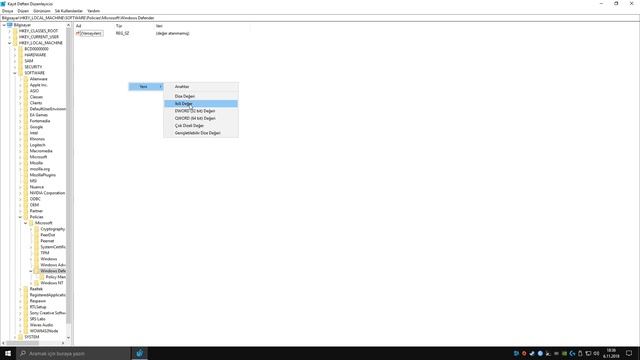This screenshot has width=640, height=360.
Task: Click the SAM folder icon
Action: (x=20, y=61)
